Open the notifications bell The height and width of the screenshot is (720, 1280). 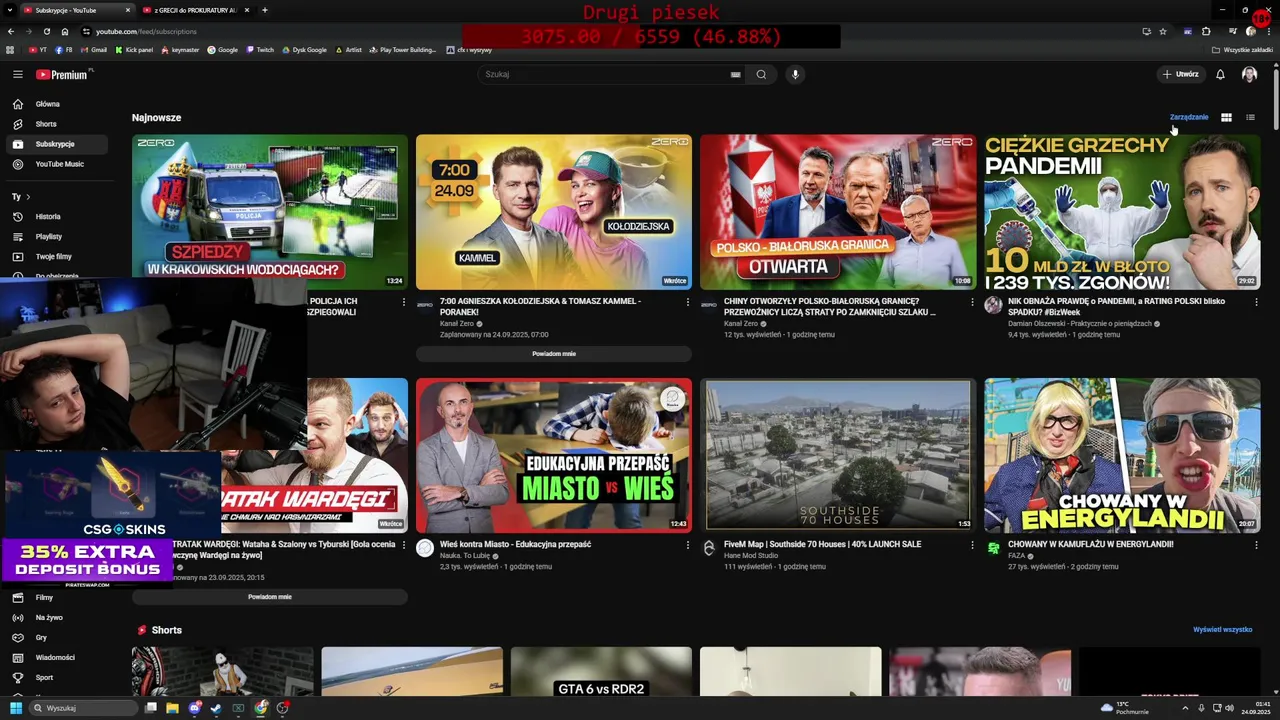(1220, 74)
